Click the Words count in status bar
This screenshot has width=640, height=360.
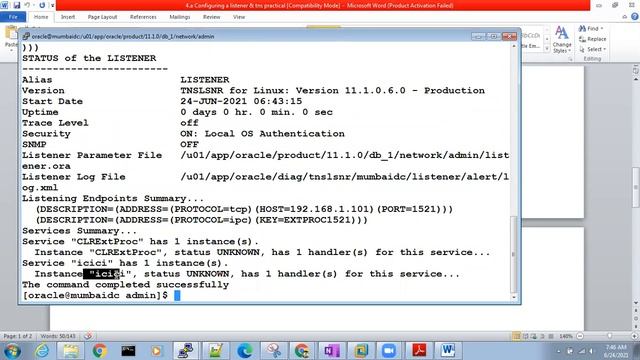click(x=58, y=336)
